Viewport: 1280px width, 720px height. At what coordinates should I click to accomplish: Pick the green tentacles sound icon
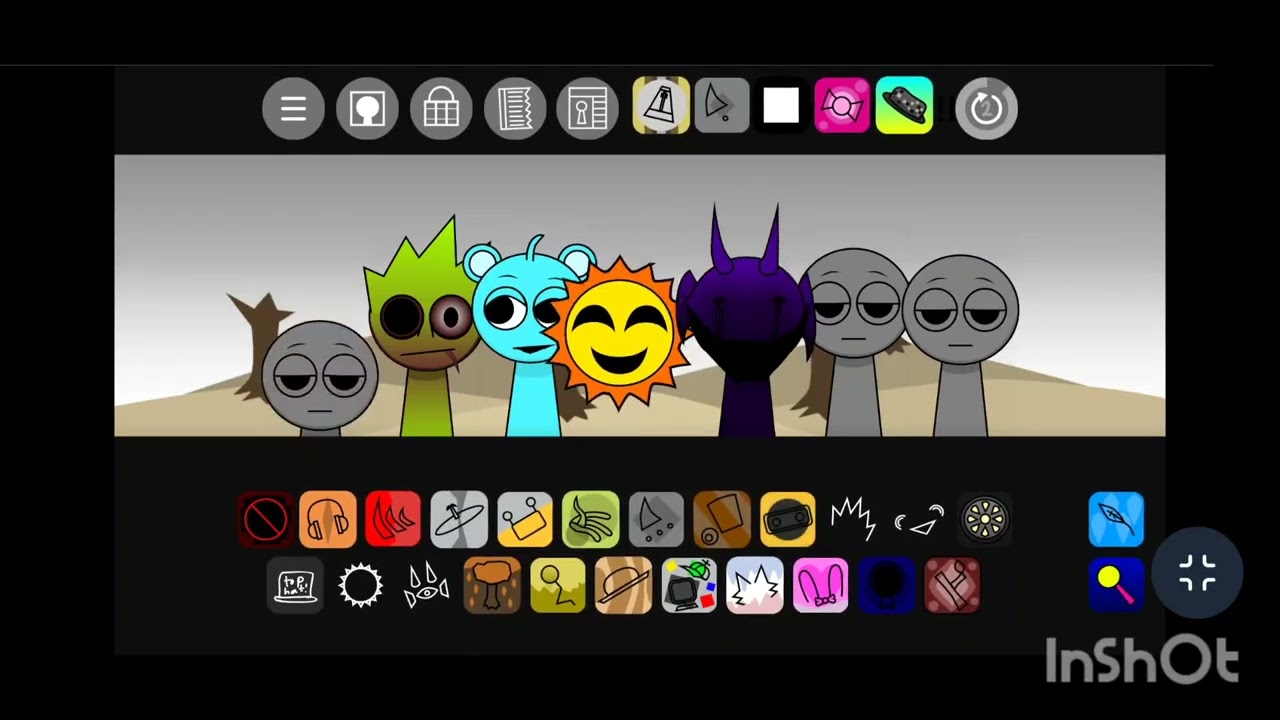coord(591,520)
